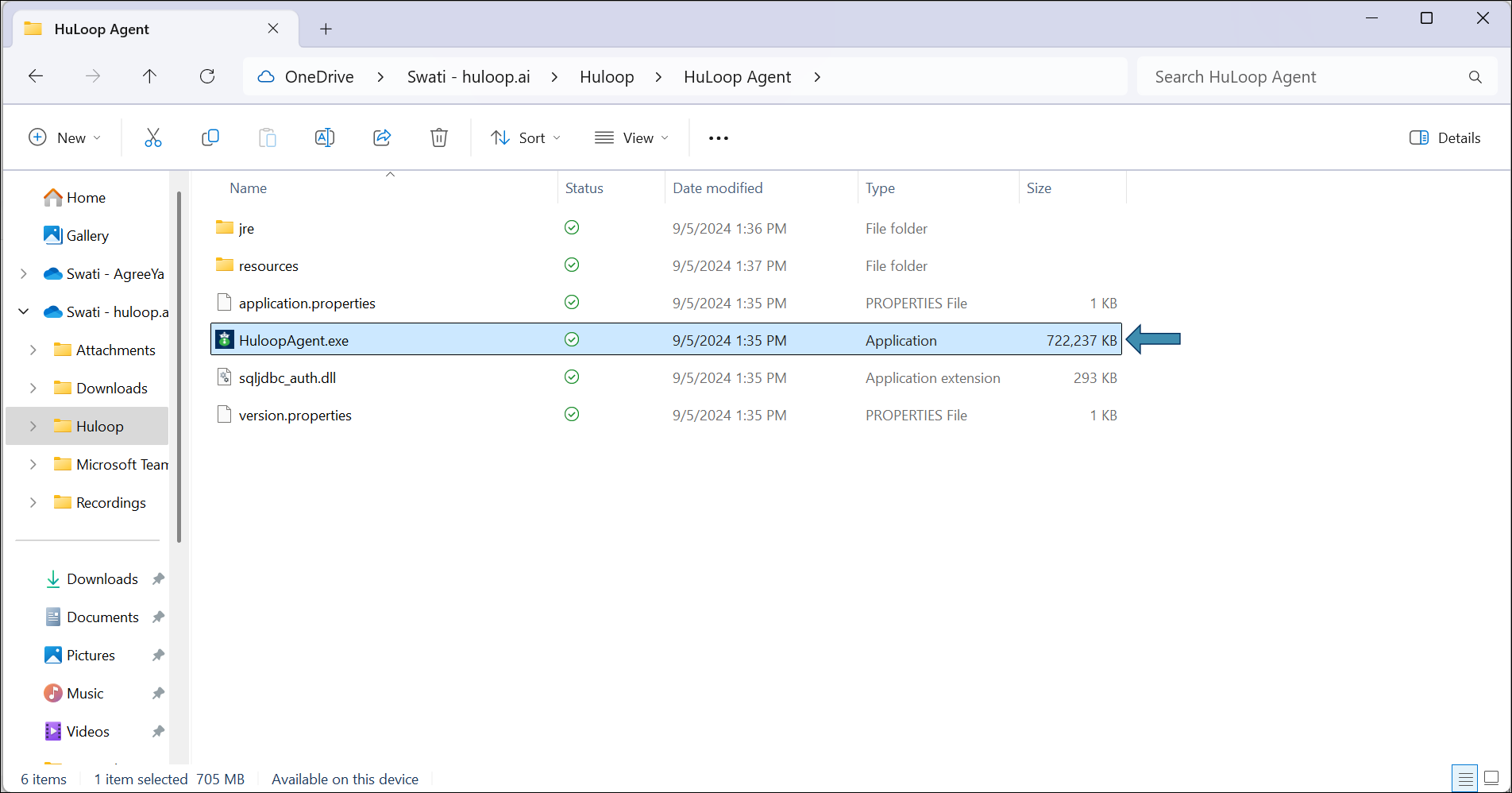Open the New dropdown menu
This screenshot has width=1512, height=793.
coord(65,137)
